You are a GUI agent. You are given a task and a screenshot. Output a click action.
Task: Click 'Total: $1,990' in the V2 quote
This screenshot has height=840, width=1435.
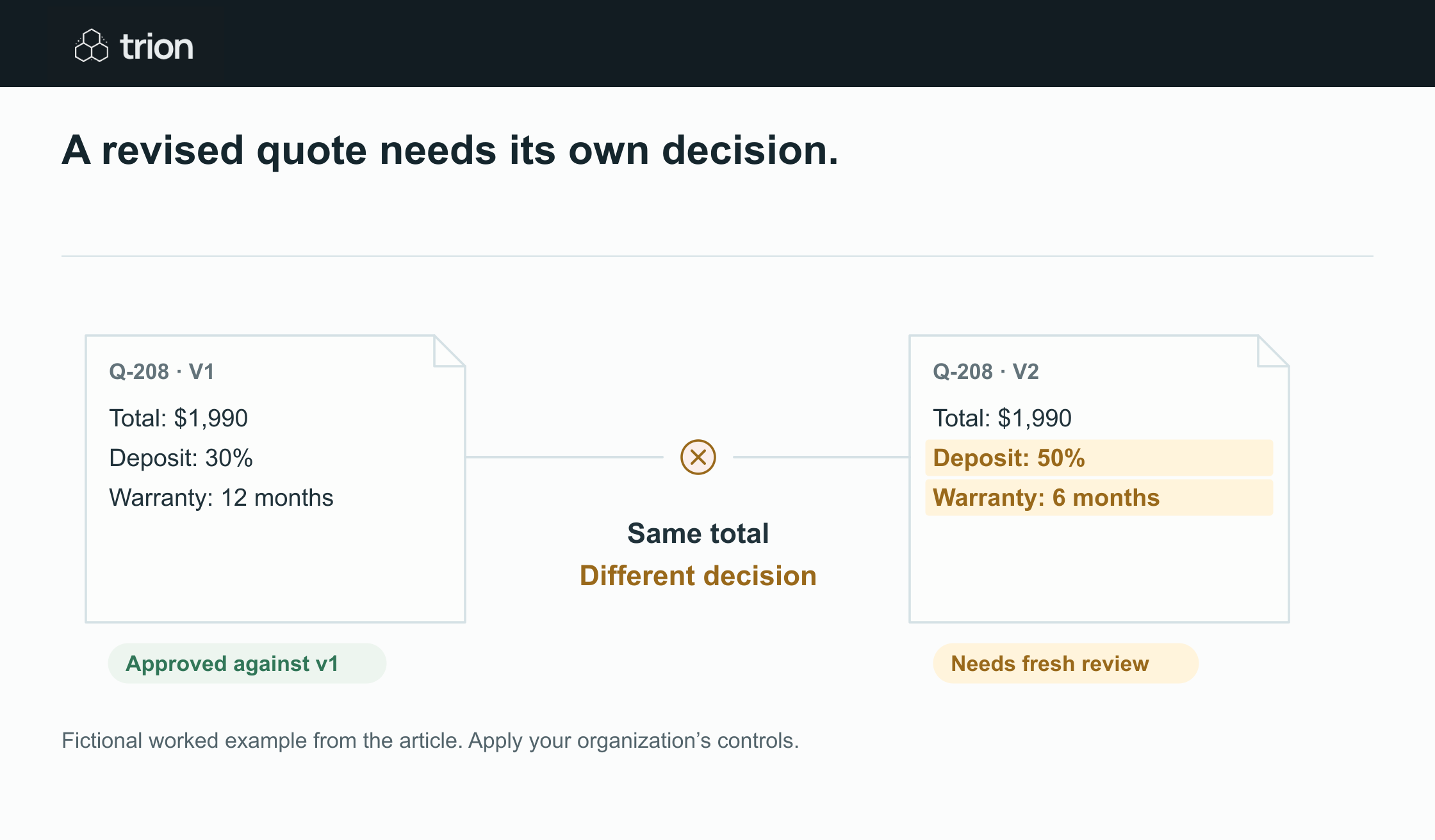click(x=1003, y=418)
